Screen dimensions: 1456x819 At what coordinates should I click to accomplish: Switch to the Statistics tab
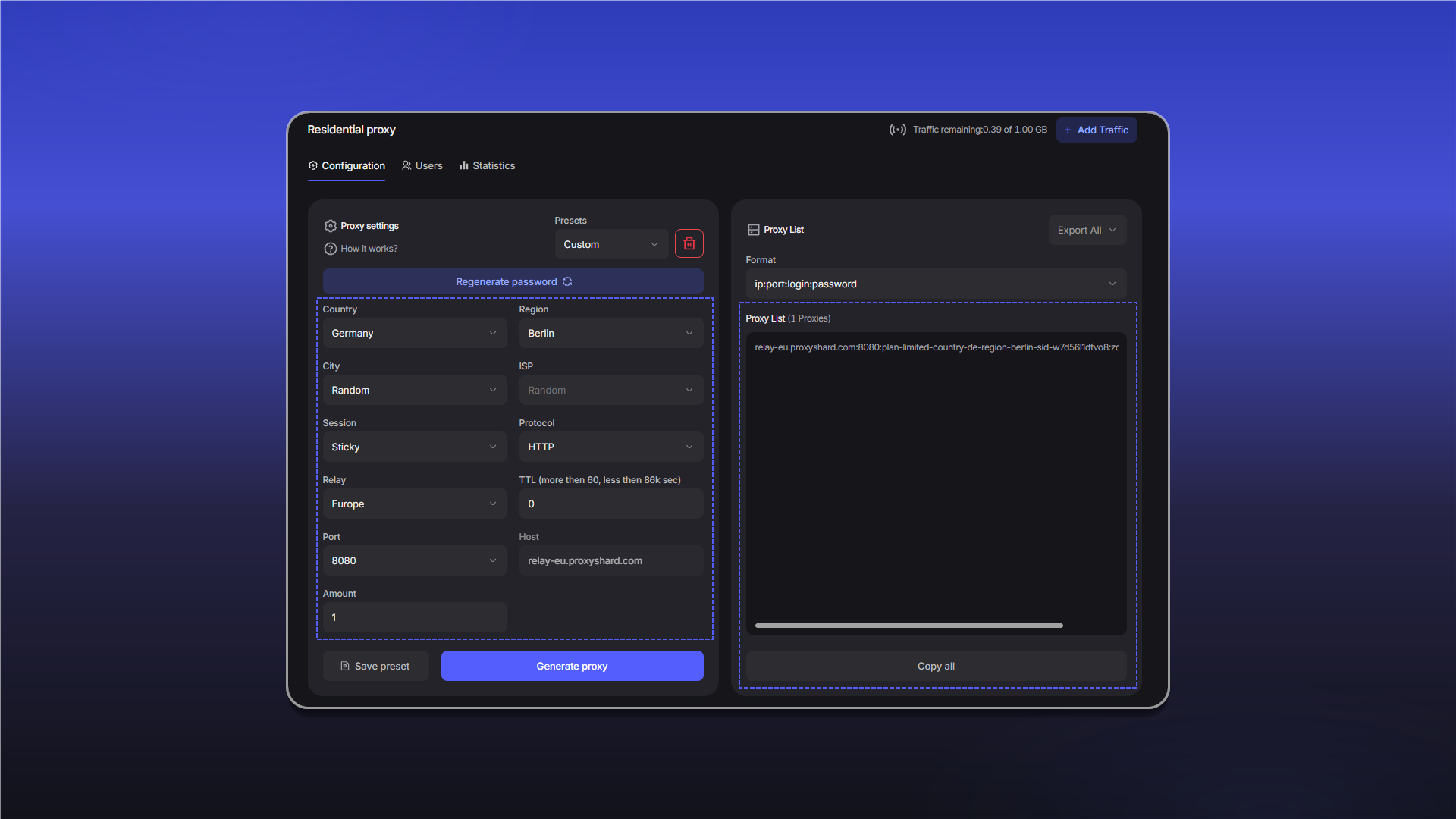(487, 165)
